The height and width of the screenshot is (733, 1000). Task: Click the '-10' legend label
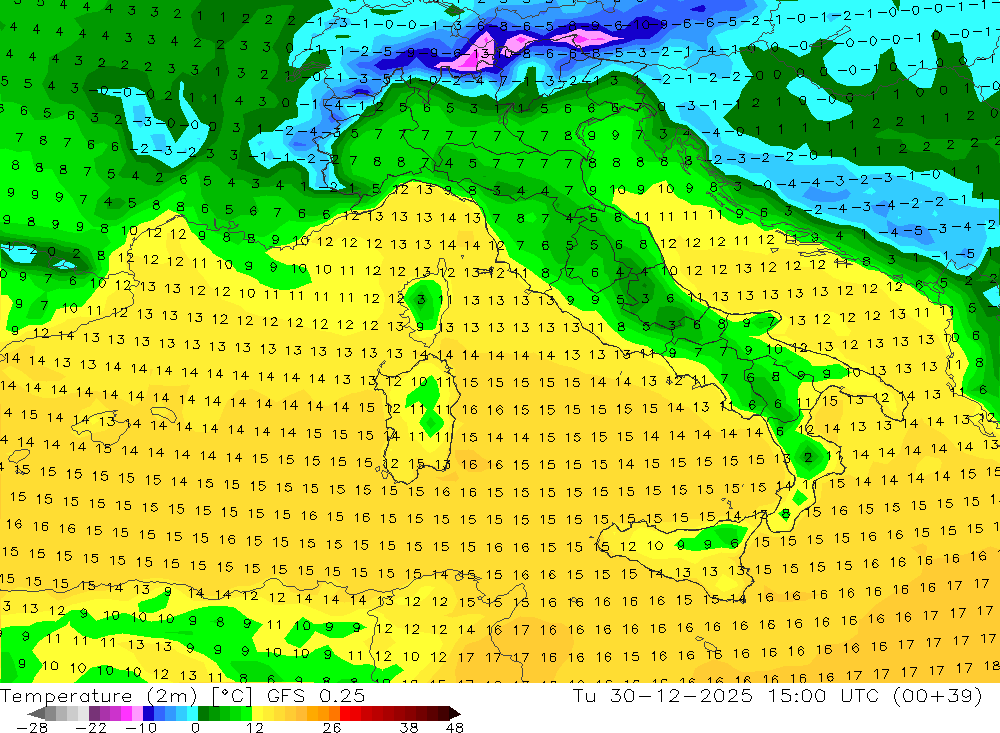point(141,727)
